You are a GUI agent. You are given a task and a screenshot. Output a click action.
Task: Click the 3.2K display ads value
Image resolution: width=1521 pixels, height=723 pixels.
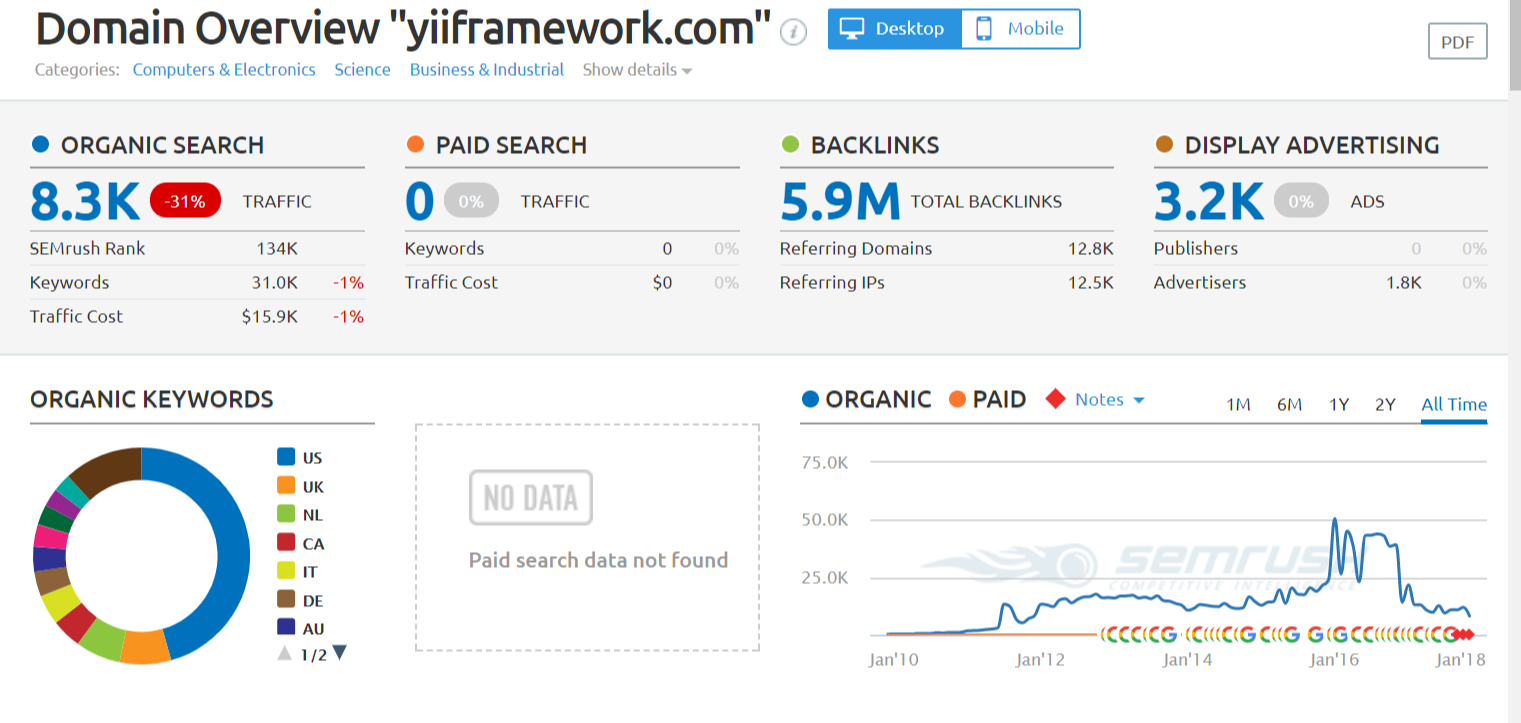pyautogui.click(x=1209, y=202)
